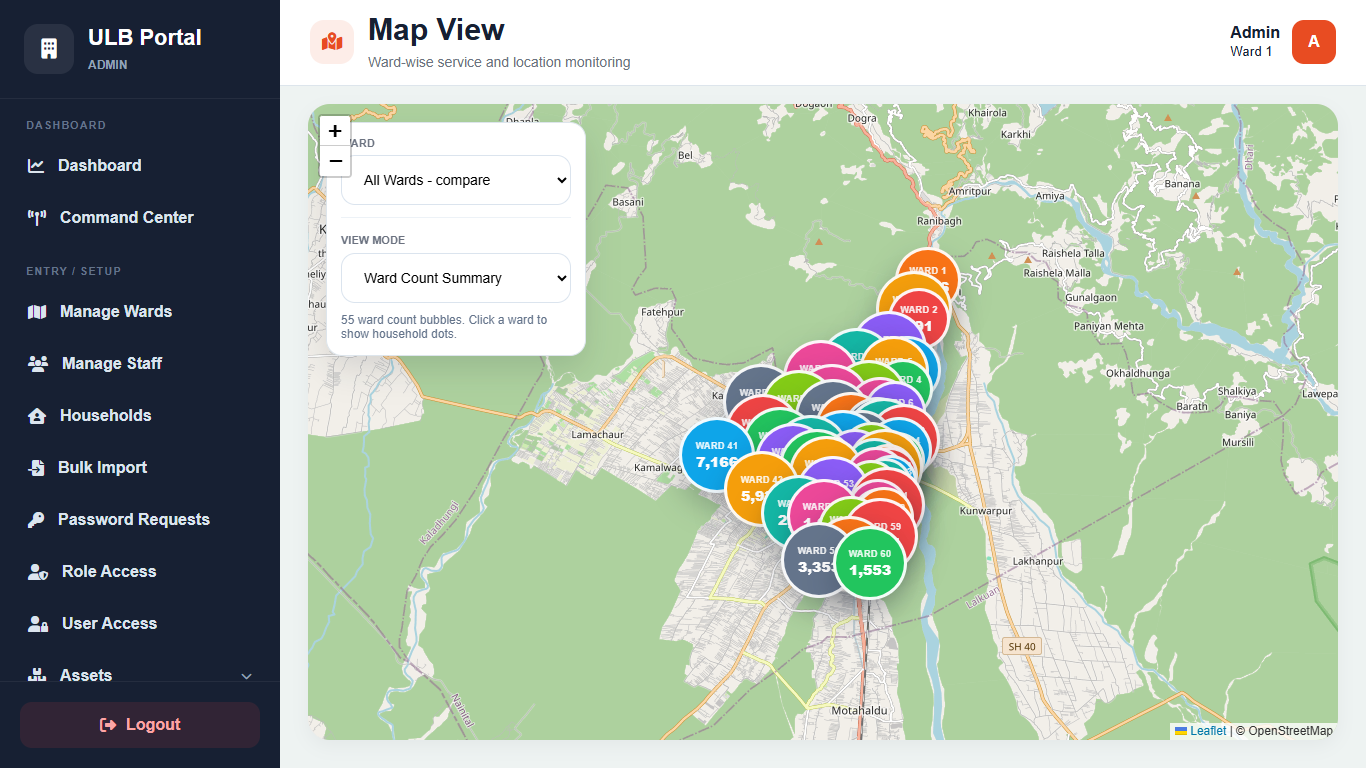Navigate to Households page

tap(140, 416)
